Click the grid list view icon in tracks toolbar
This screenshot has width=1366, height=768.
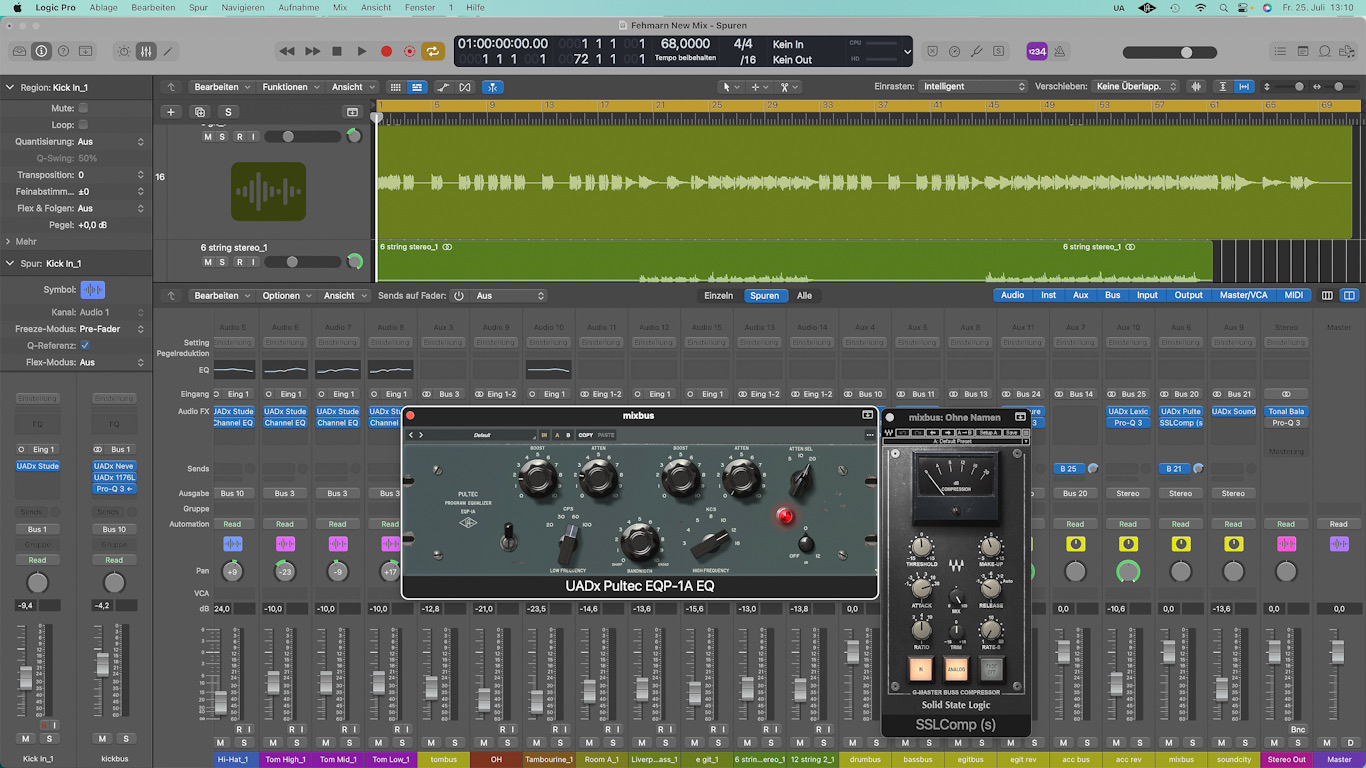[395, 87]
